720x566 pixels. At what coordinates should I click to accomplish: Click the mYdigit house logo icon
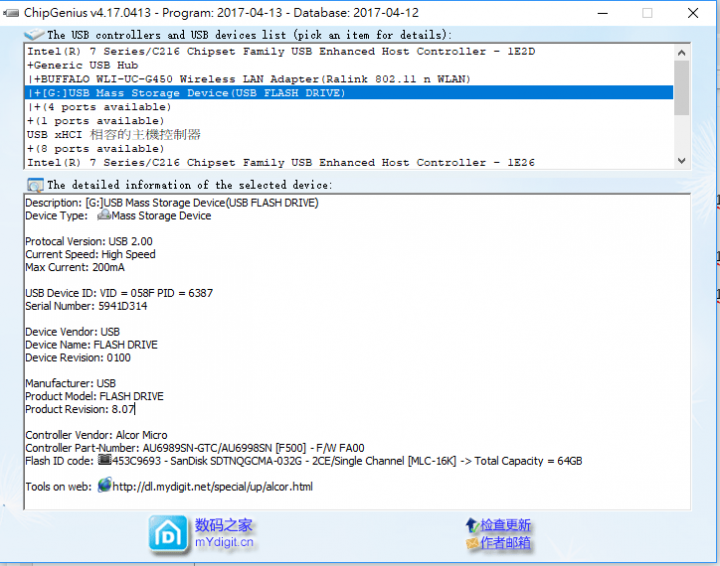pos(168,534)
